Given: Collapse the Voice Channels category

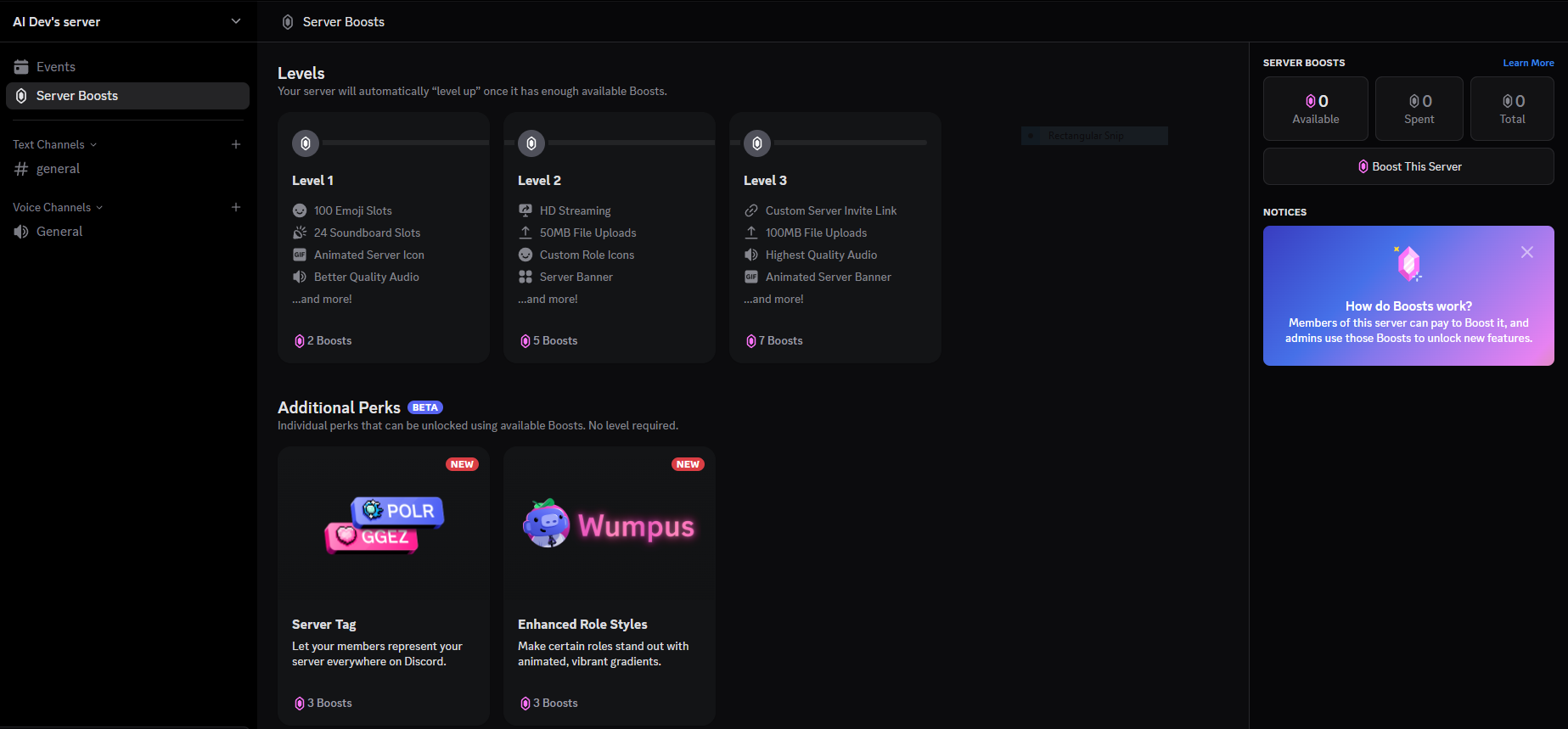Looking at the screenshot, I should point(58,207).
